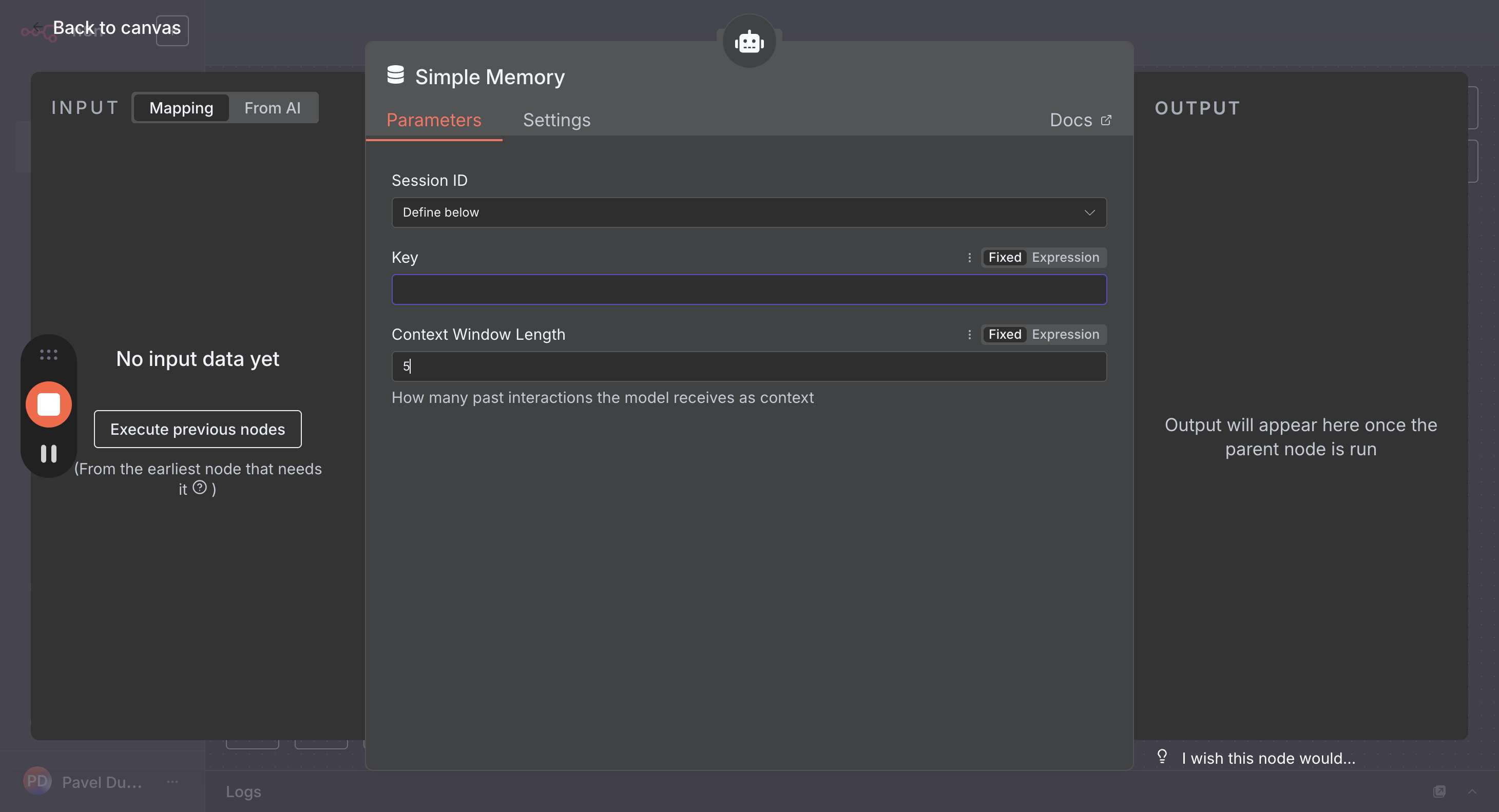Expand the Logs panel chevron

[1472, 791]
